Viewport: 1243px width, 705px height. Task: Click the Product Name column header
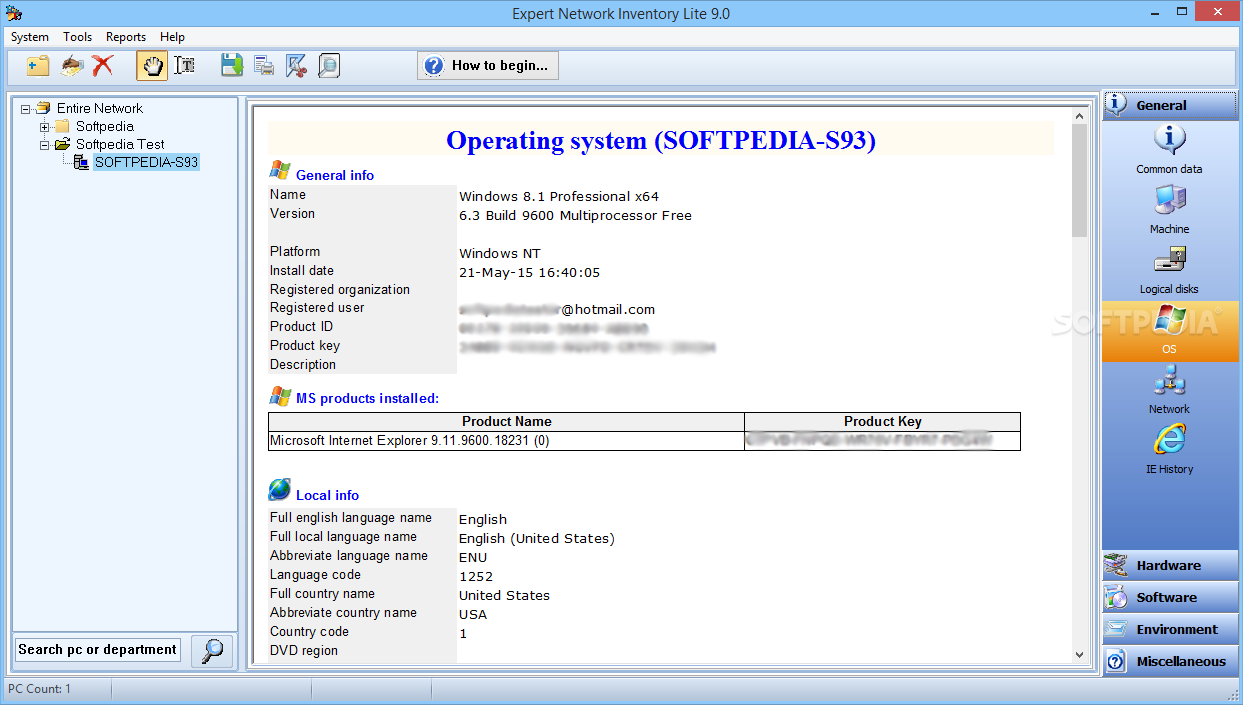[x=507, y=422]
